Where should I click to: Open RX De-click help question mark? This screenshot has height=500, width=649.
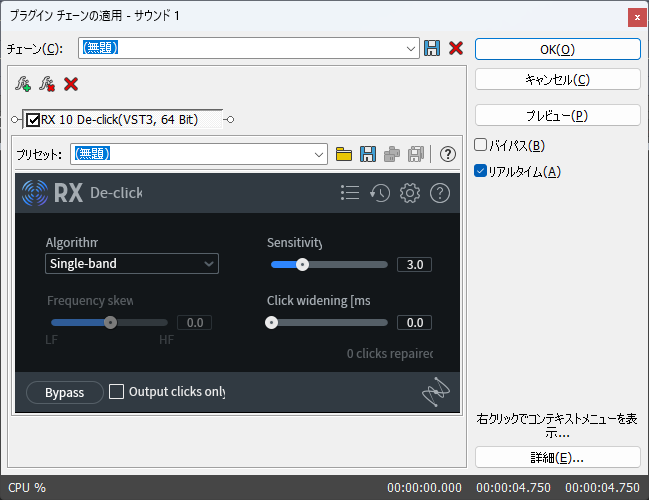coord(440,193)
